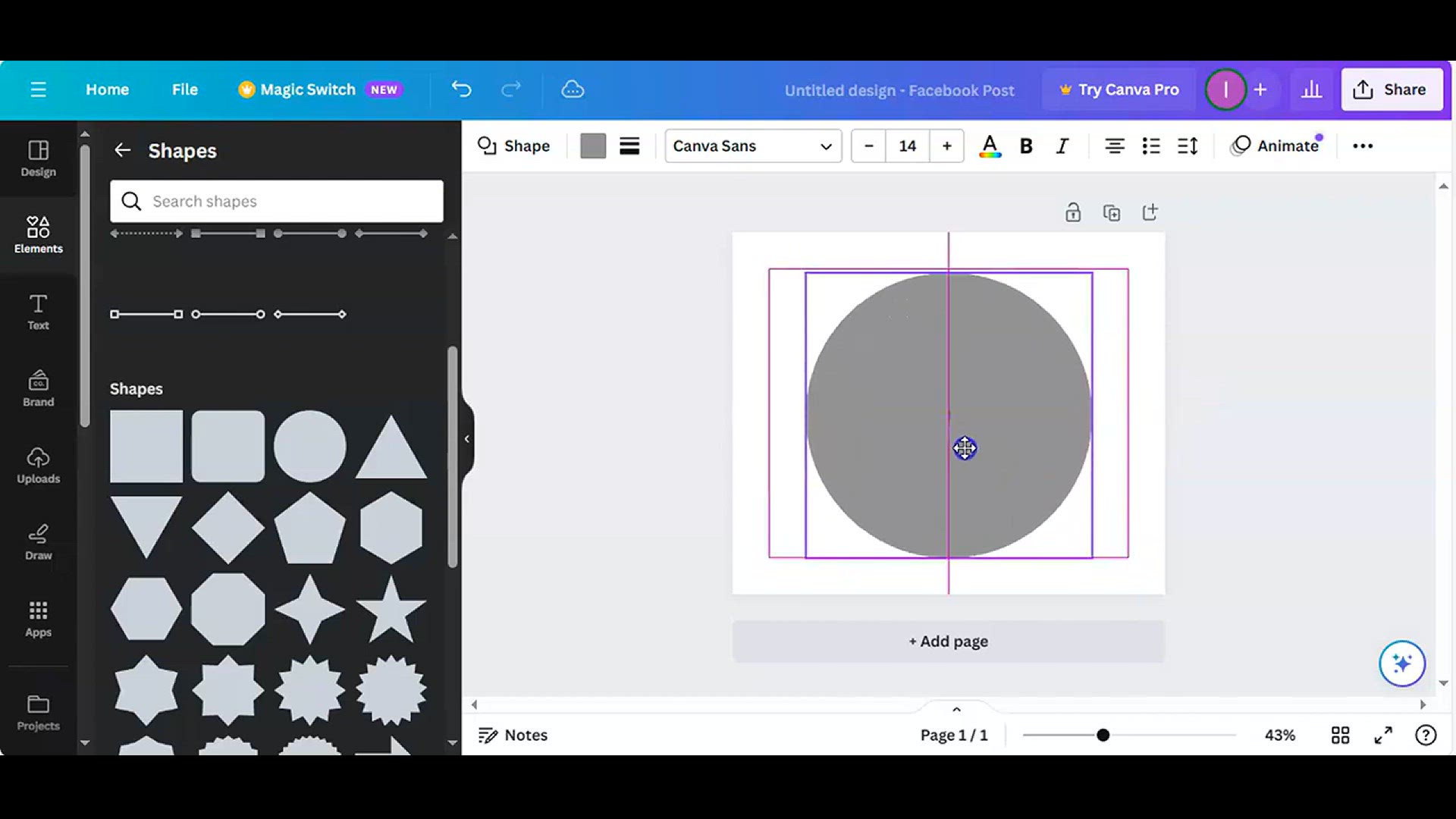Viewport: 1456px width, 819px height.
Task: Enter fullscreen presentation mode
Action: pyautogui.click(x=1383, y=735)
